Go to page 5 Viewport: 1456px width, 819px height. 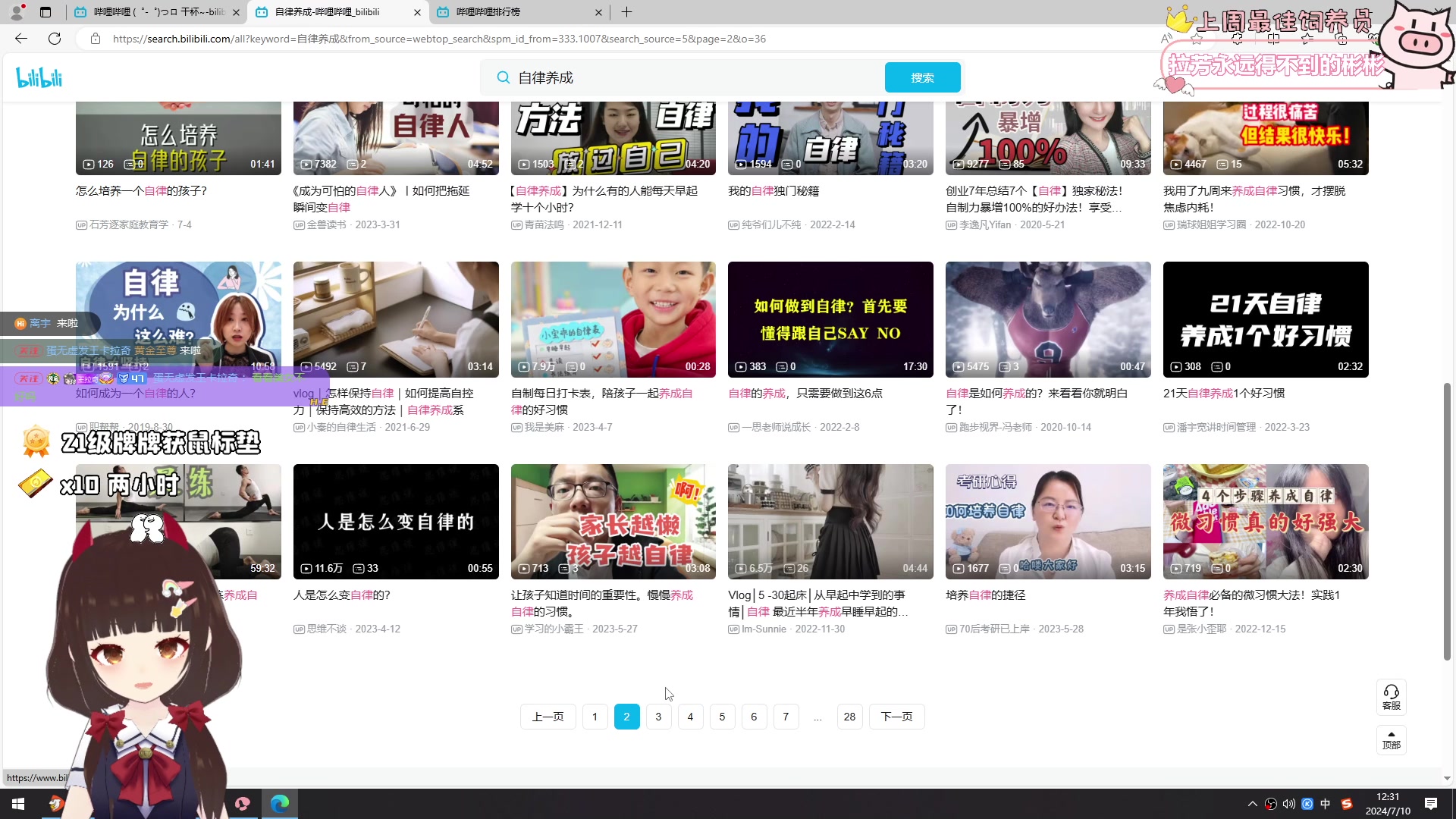tap(722, 717)
